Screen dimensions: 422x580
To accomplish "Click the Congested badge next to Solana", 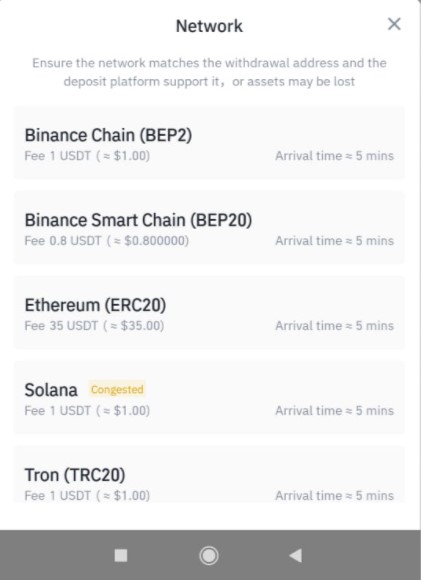I will coord(117,390).
